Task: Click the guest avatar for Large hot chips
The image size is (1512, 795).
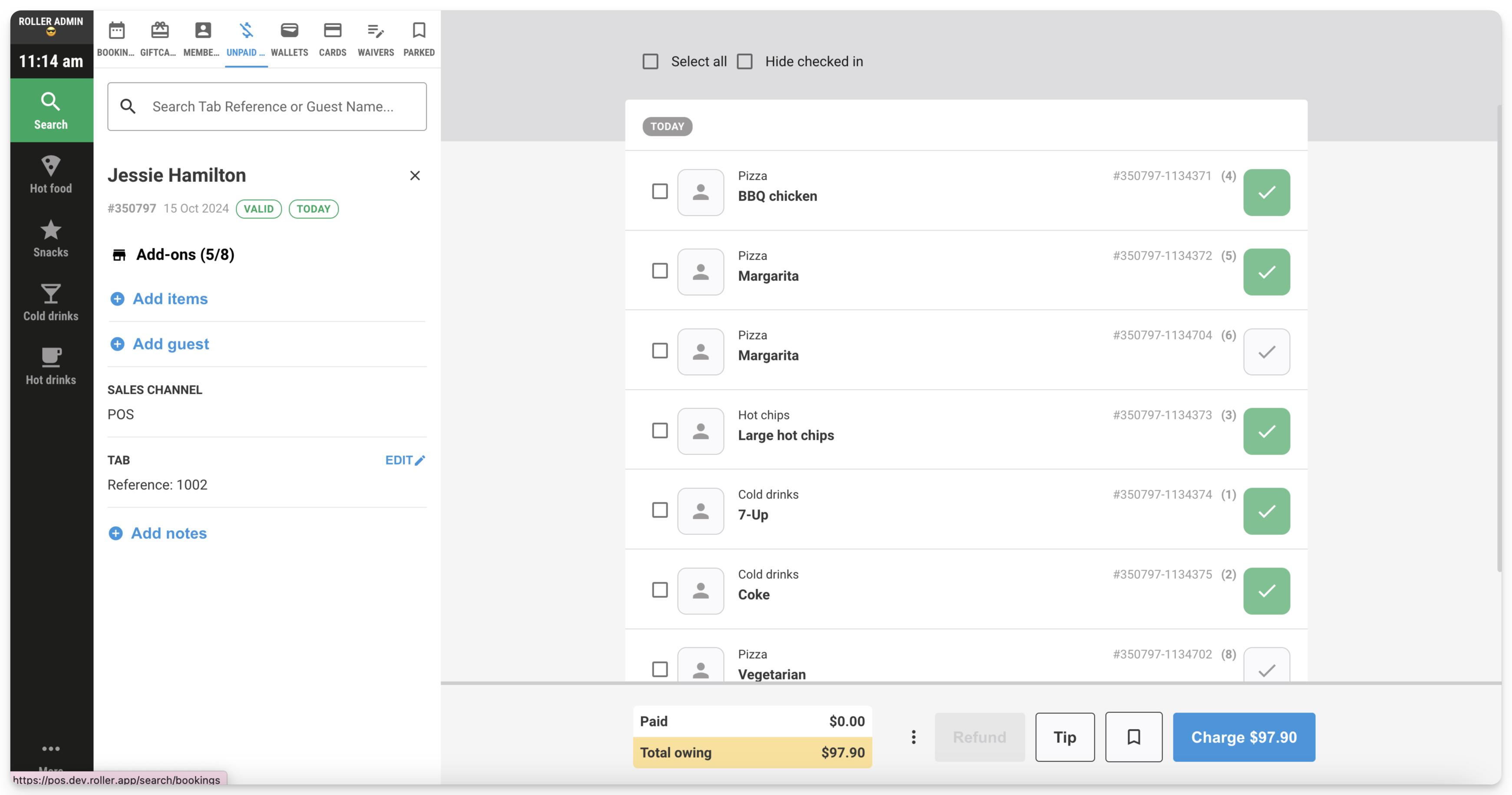Action: (x=700, y=432)
